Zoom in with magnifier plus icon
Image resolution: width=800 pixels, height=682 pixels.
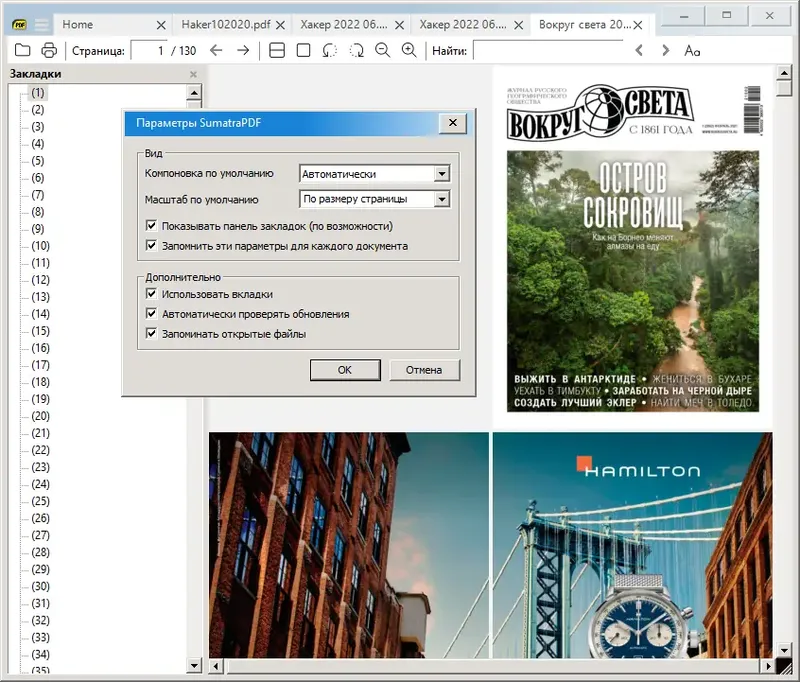(409, 50)
